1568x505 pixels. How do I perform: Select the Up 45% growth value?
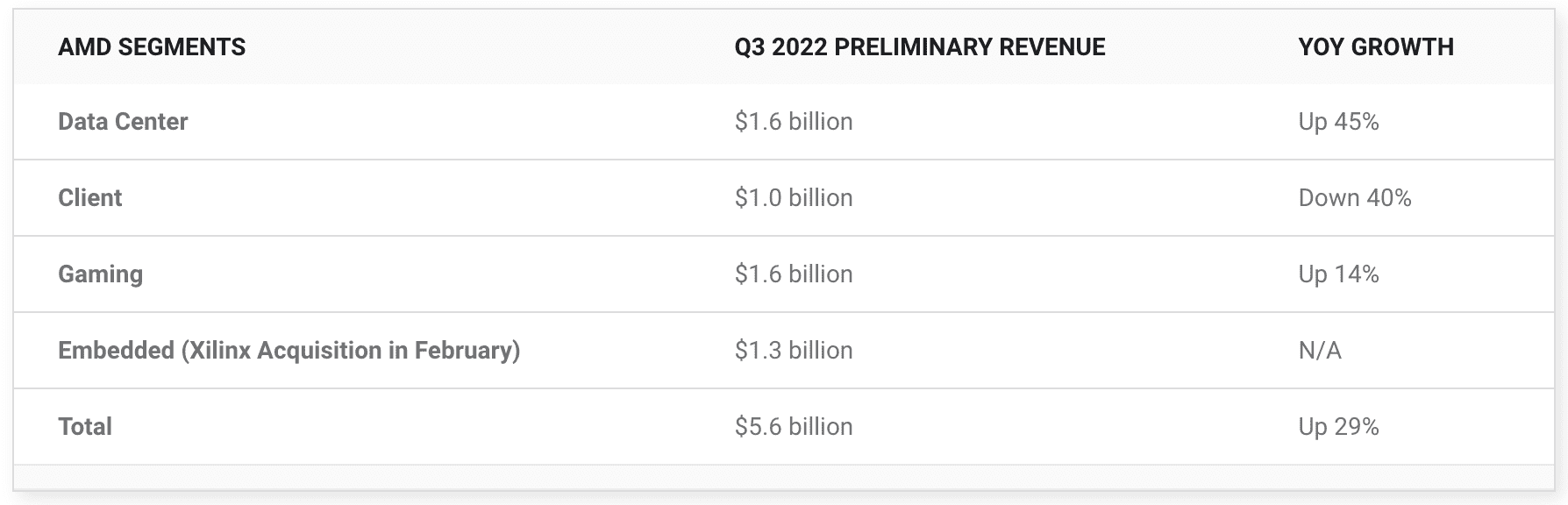click(x=1338, y=121)
